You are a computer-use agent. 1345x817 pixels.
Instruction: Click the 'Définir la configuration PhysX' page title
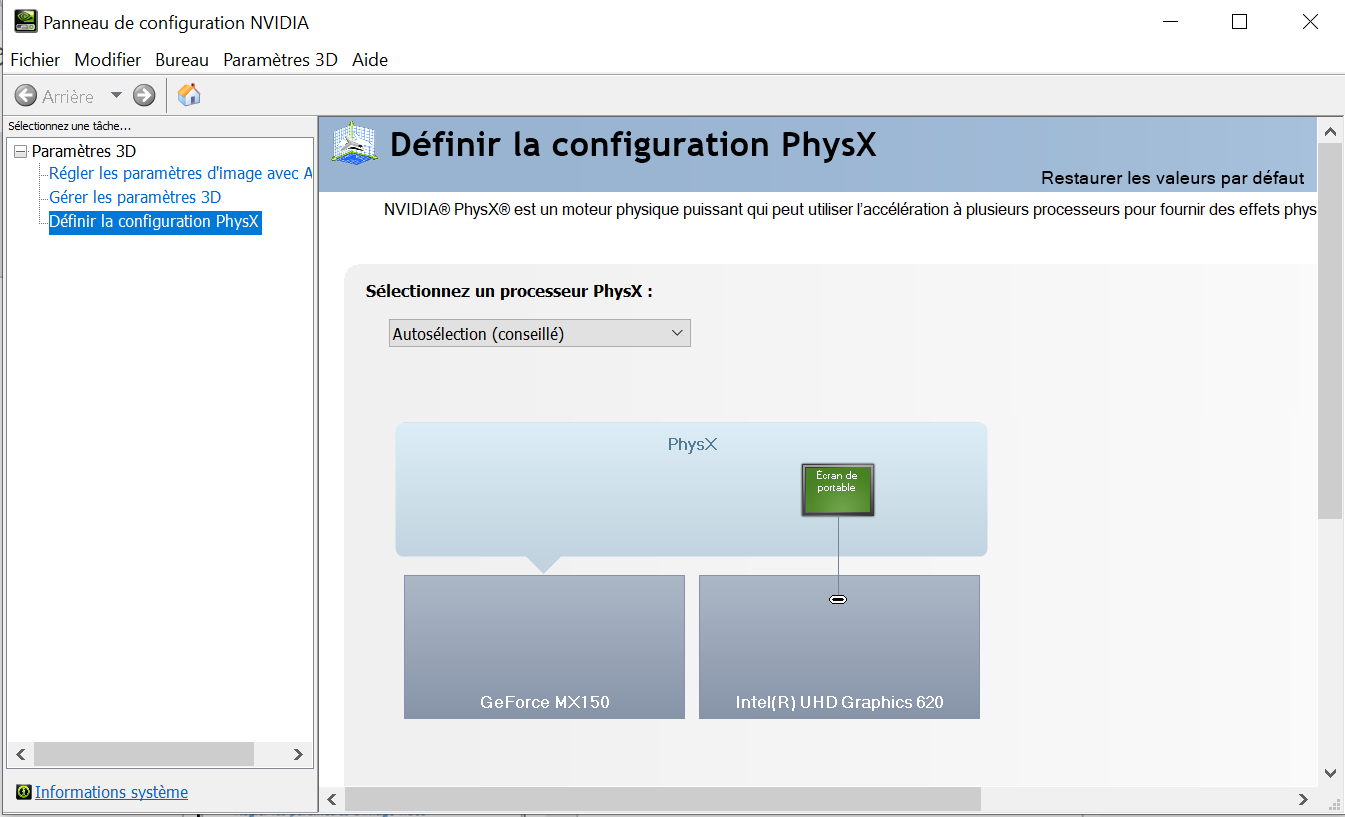click(633, 144)
